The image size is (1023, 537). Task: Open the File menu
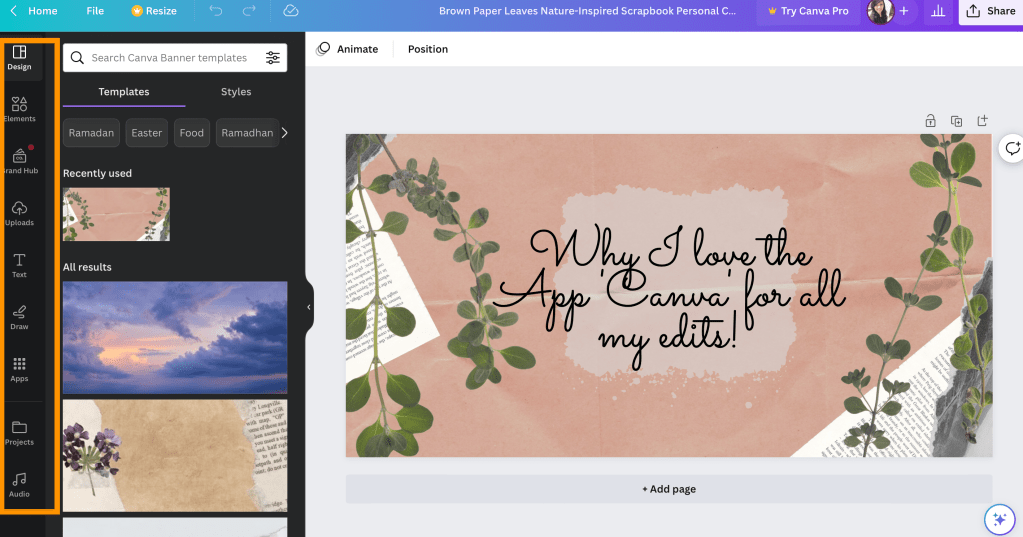[x=95, y=11]
